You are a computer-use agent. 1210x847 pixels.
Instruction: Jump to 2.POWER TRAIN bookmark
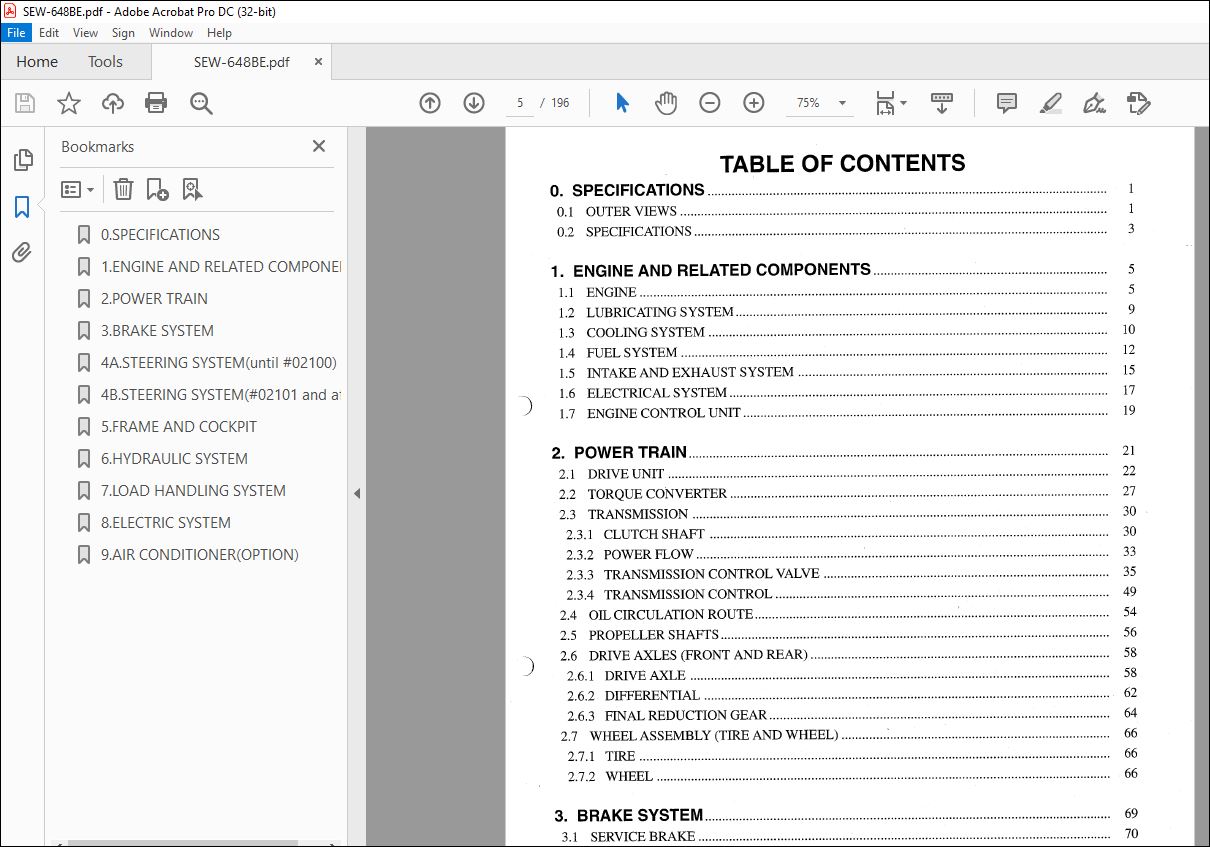[x=154, y=299]
